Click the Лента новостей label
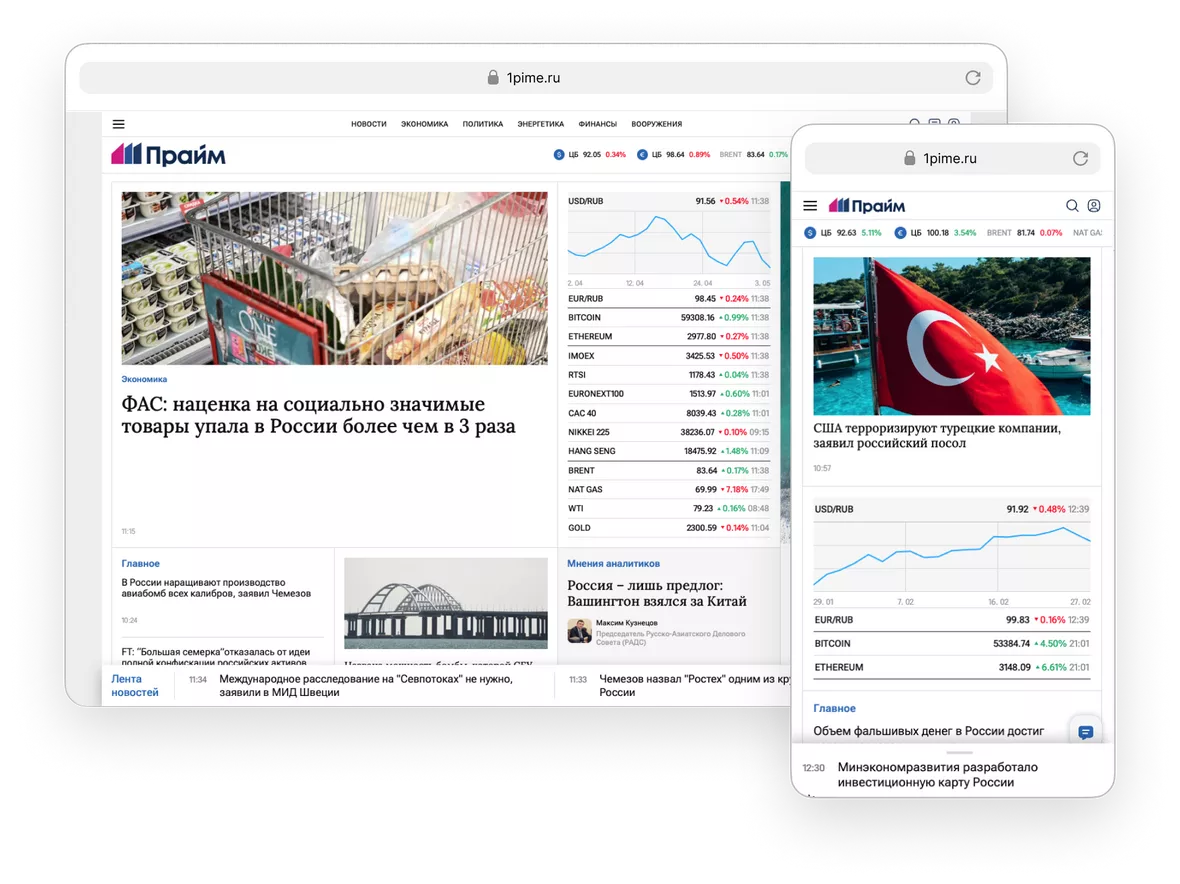Viewport: 1180px width, 884px height. [135, 685]
